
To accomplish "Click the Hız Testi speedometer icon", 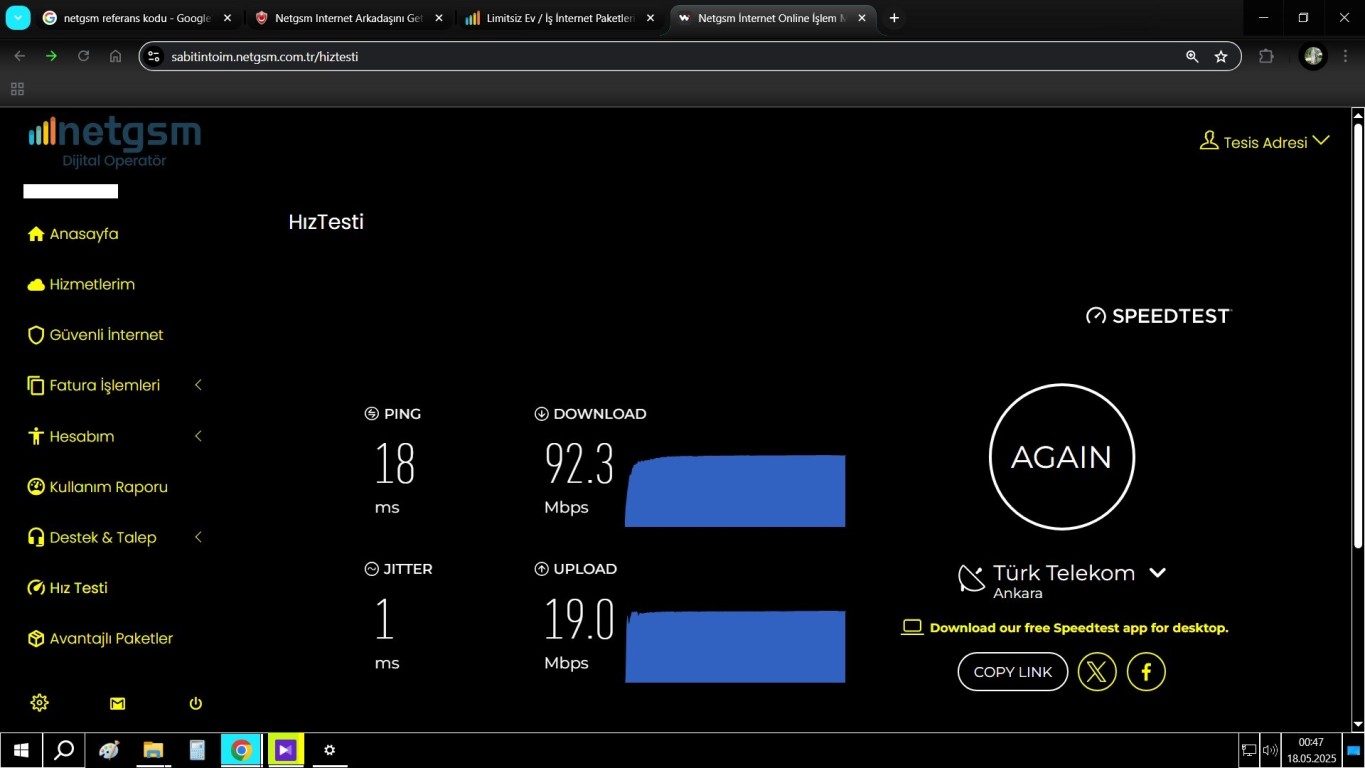I will tap(36, 588).
